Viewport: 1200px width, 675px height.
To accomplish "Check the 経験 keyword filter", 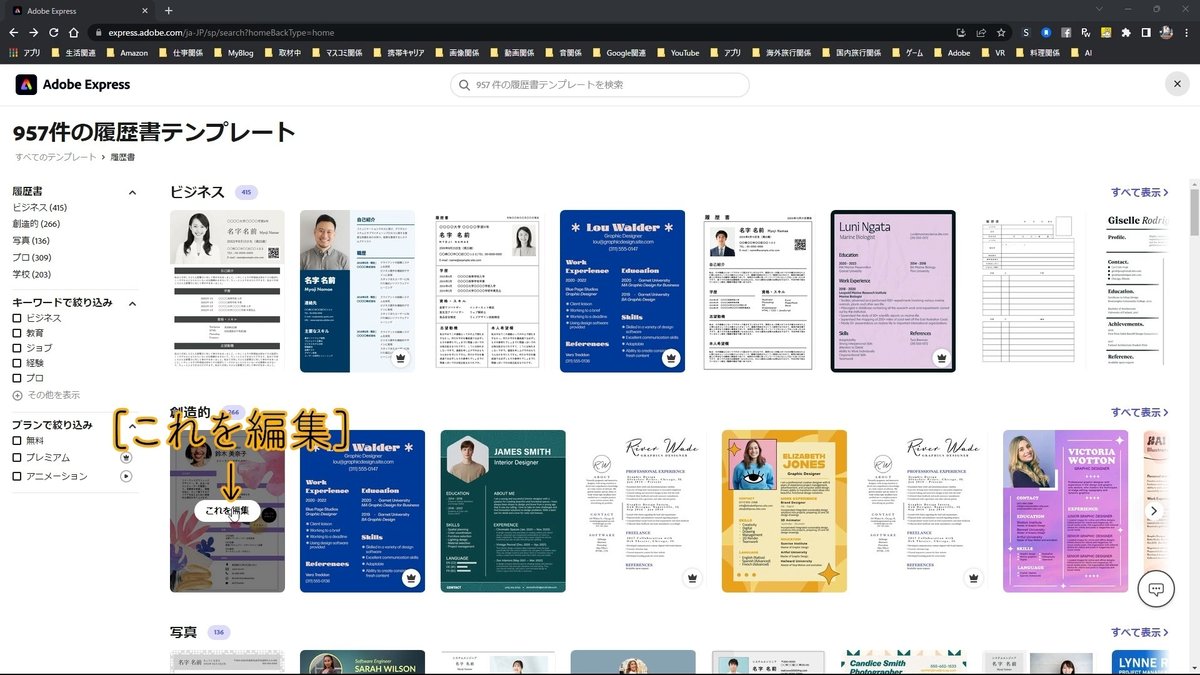I will (x=17, y=363).
